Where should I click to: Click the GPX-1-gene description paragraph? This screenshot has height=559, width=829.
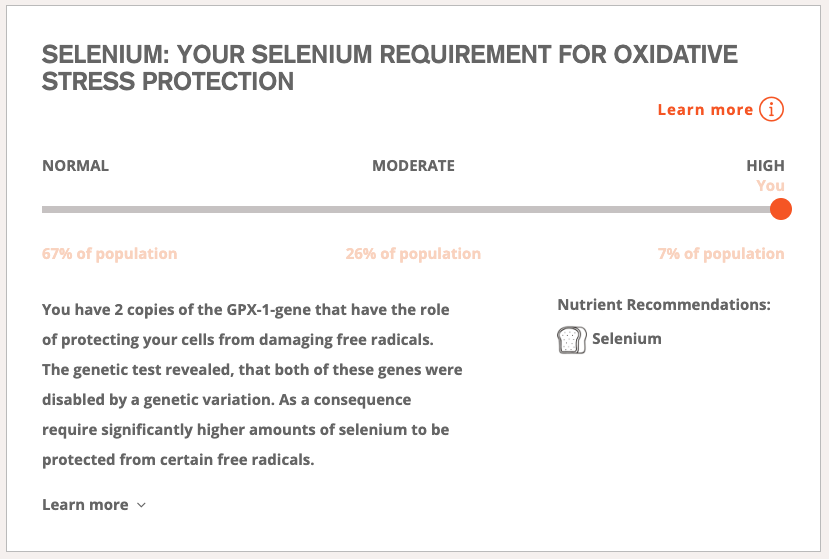252,384
